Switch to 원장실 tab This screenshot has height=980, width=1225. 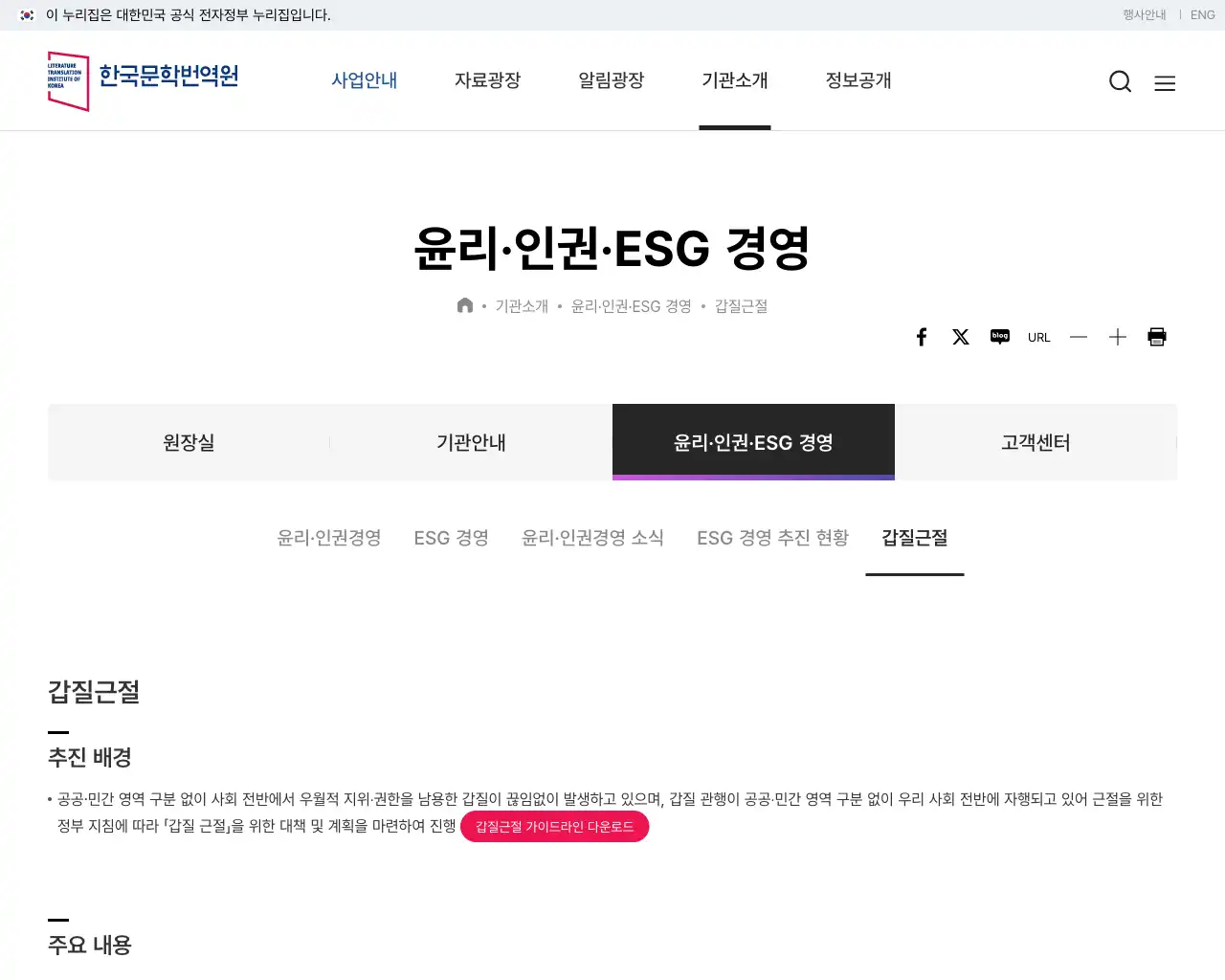(x=189, y=442)
